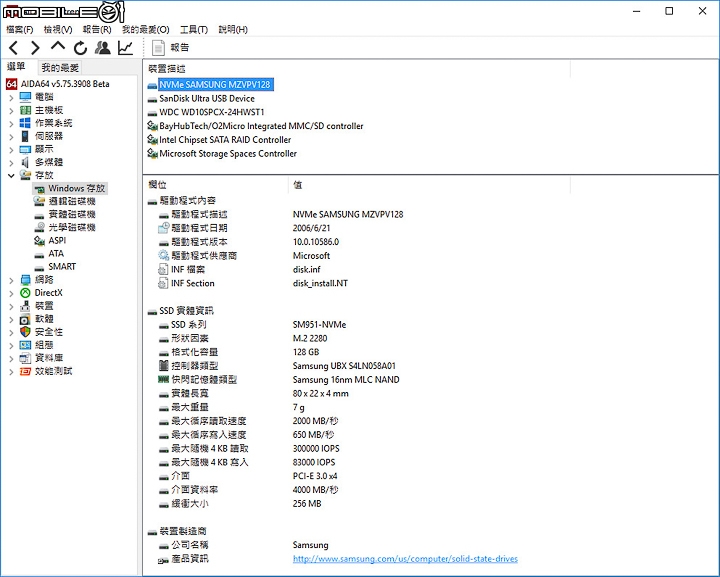Viewport: 720px width, 577px height.
Task: Expand the 網路 tree node
Action: (11, 280)
